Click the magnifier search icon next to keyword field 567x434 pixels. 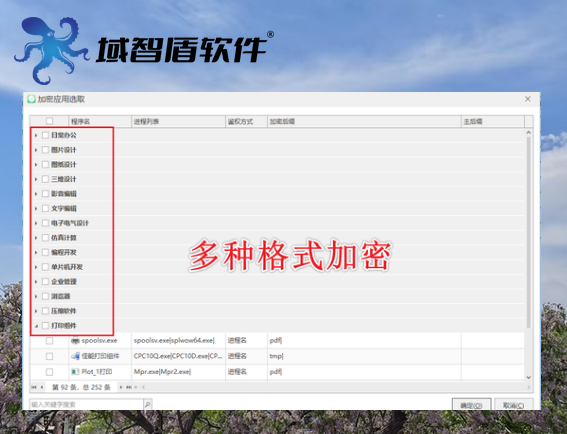(x=148, y=404)
